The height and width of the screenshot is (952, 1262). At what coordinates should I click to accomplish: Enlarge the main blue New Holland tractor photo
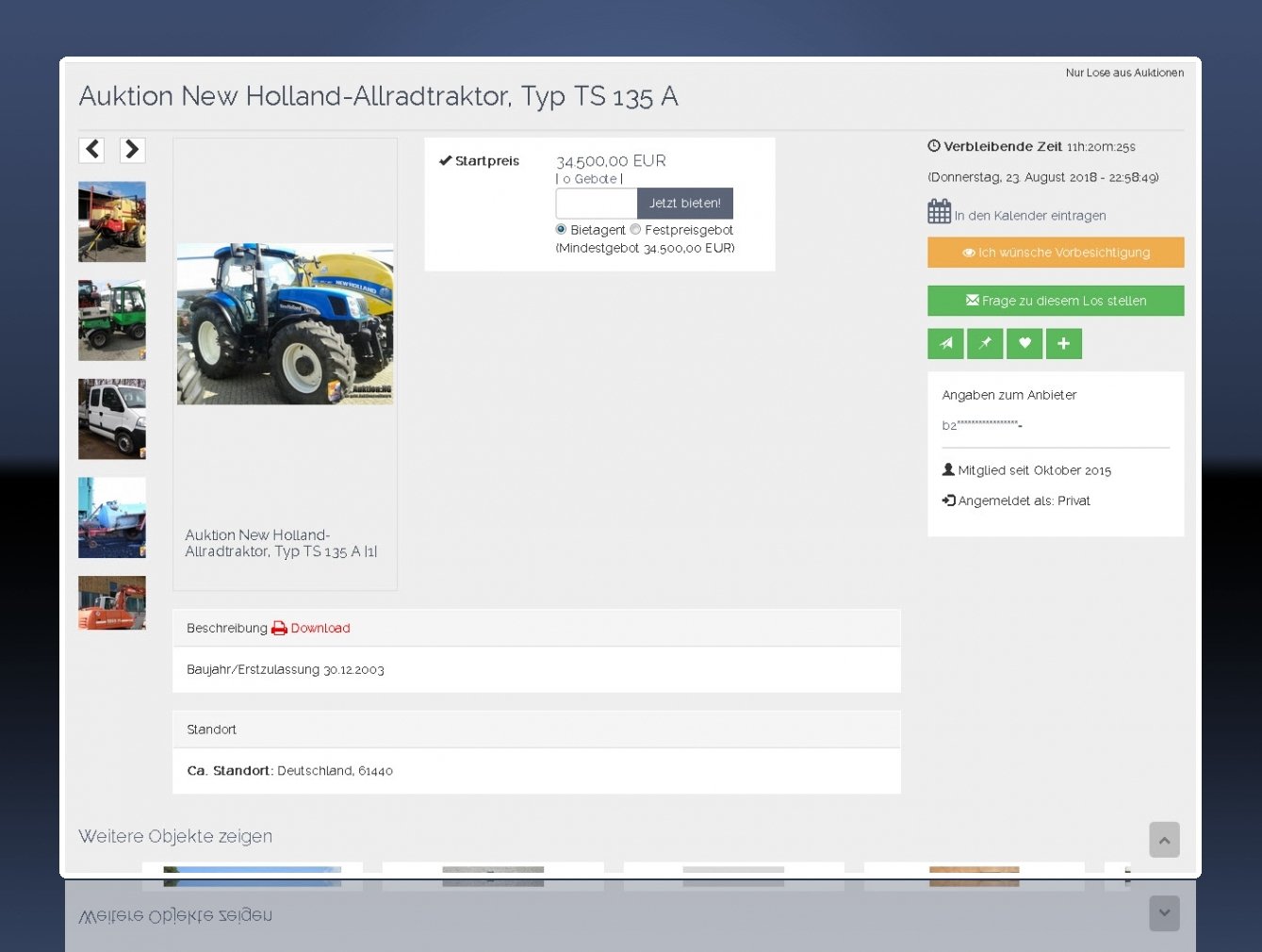tap(286, 324)
